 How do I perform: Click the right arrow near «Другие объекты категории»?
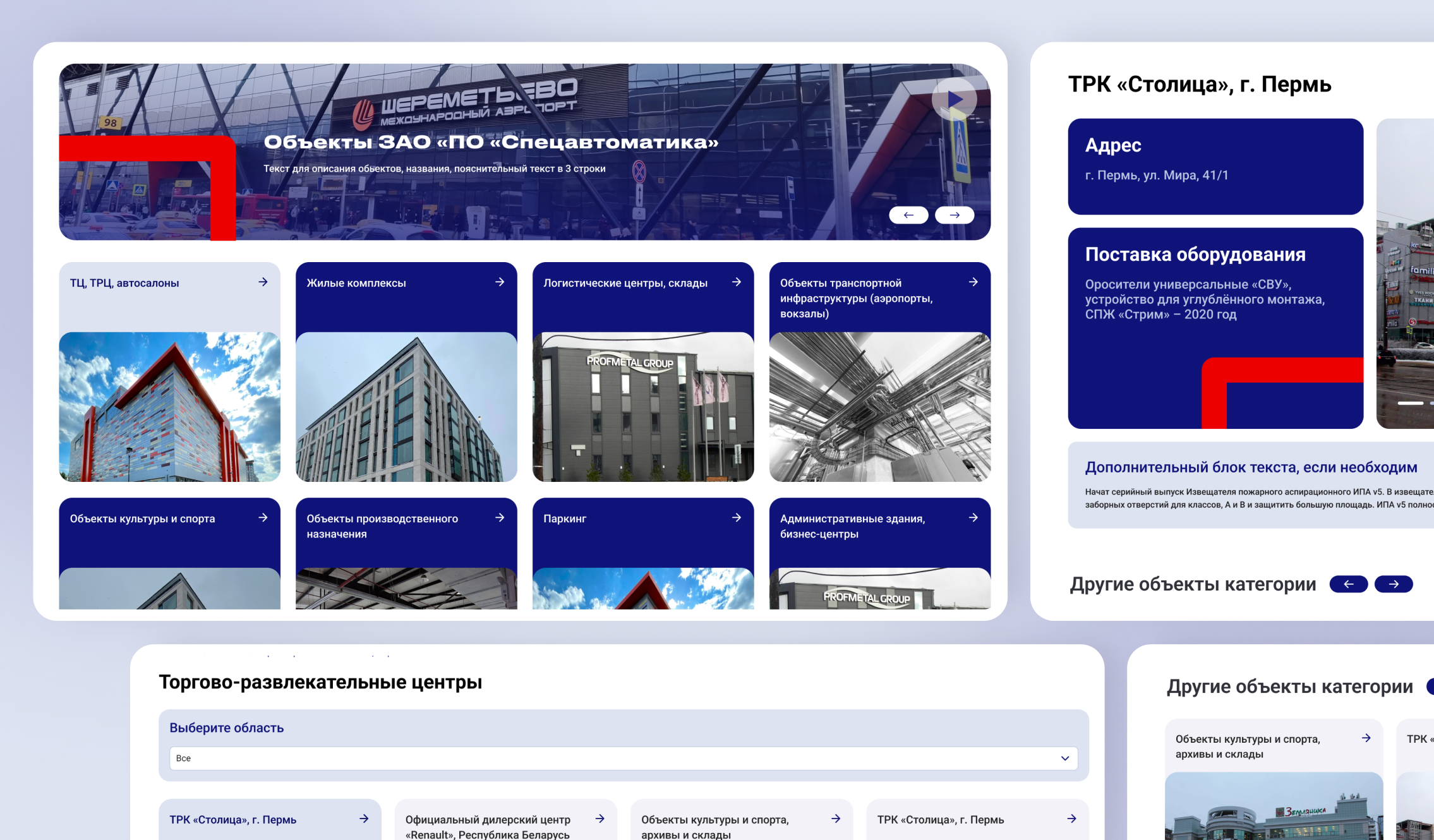1394,584
